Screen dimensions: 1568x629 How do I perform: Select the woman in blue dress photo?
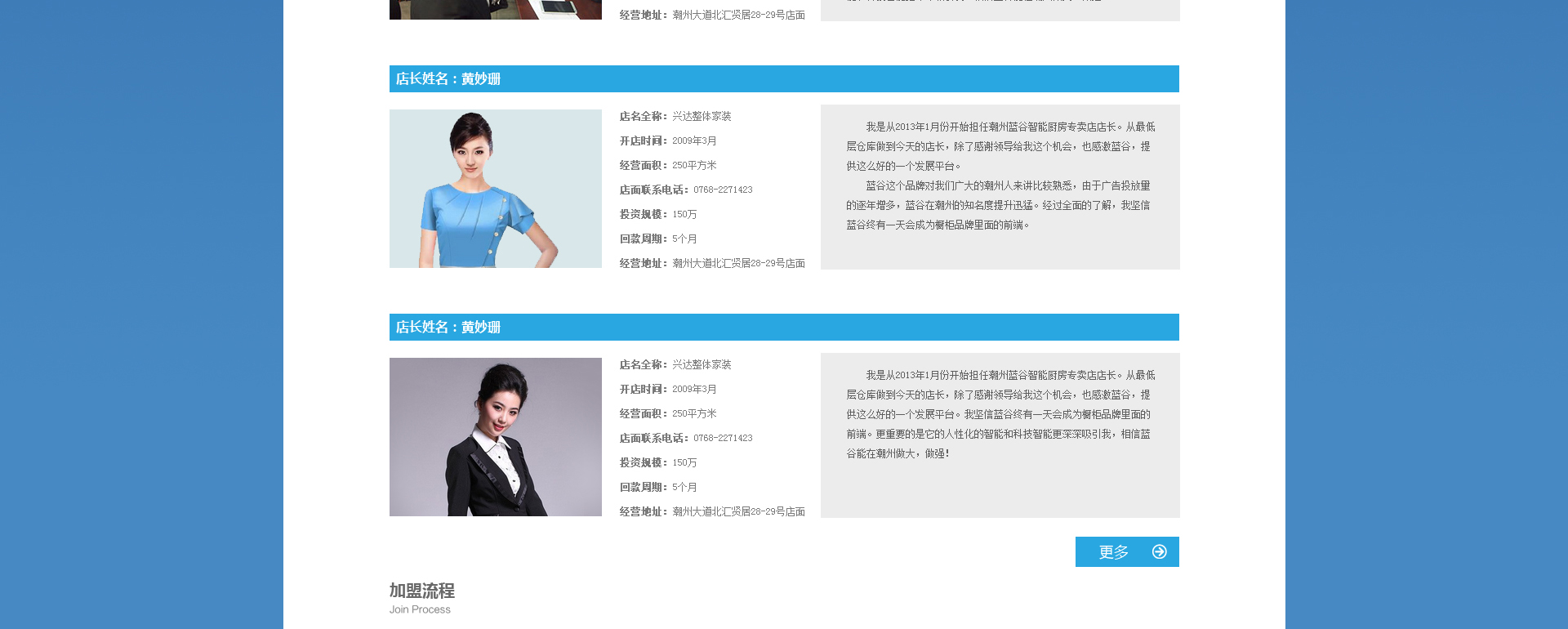pos(496,189)
